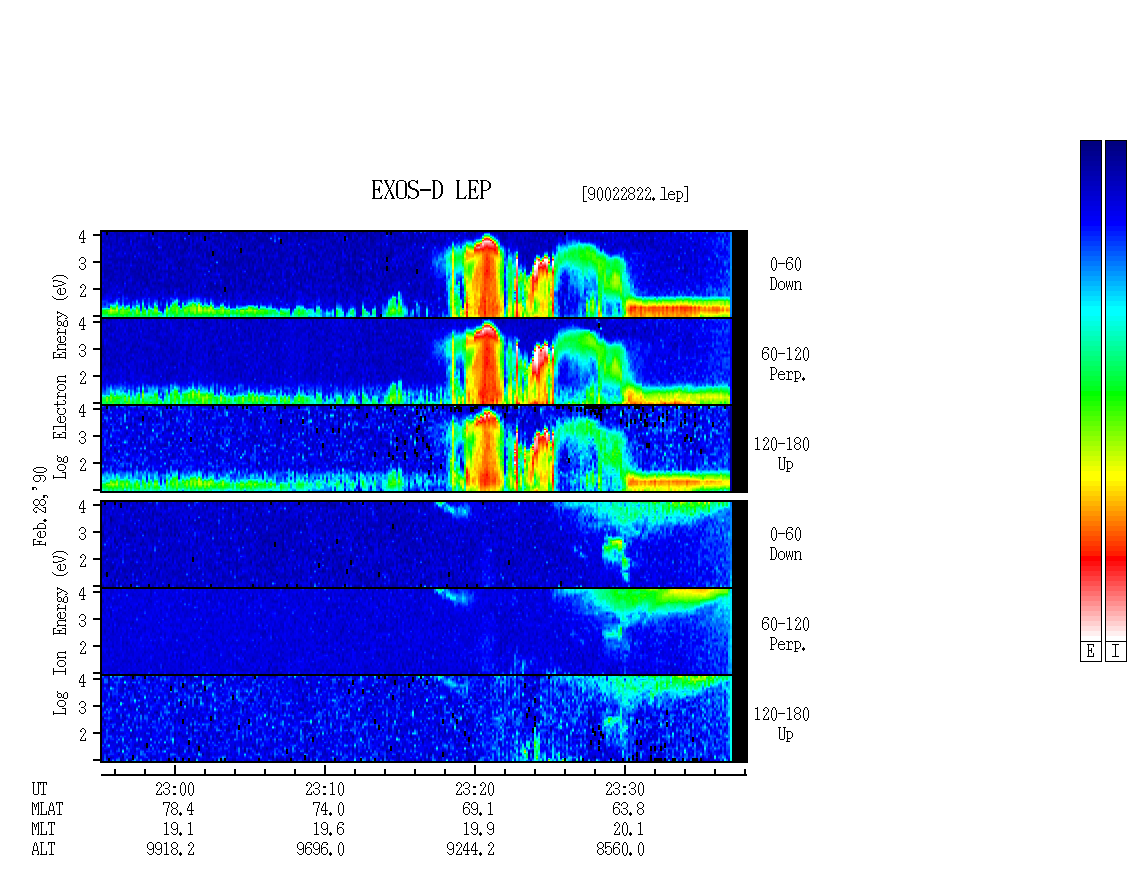Click the MLAT value 74.0
This screenshot has width=1130, height=875.
[x=328, y=809]
